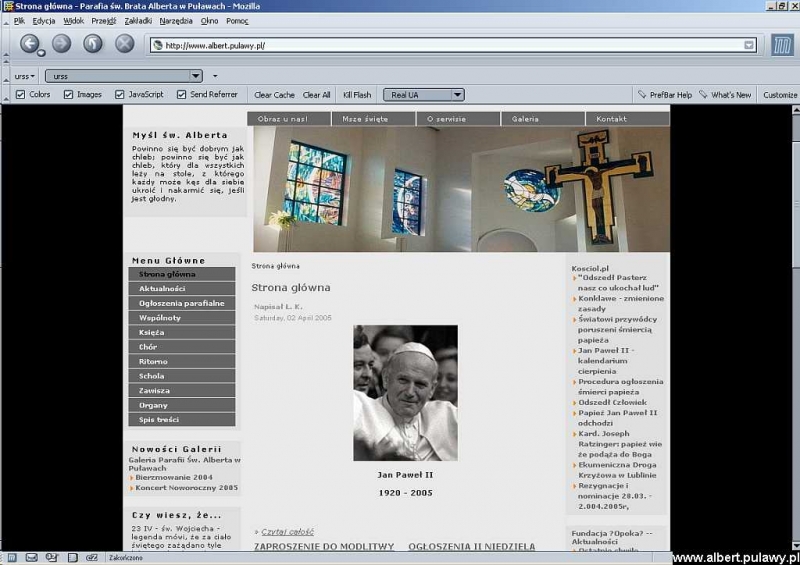The height and width of the screenshot is (565, 800).
Task: Open the Obraz u nas! site tab
Action: tap(289, 119)
